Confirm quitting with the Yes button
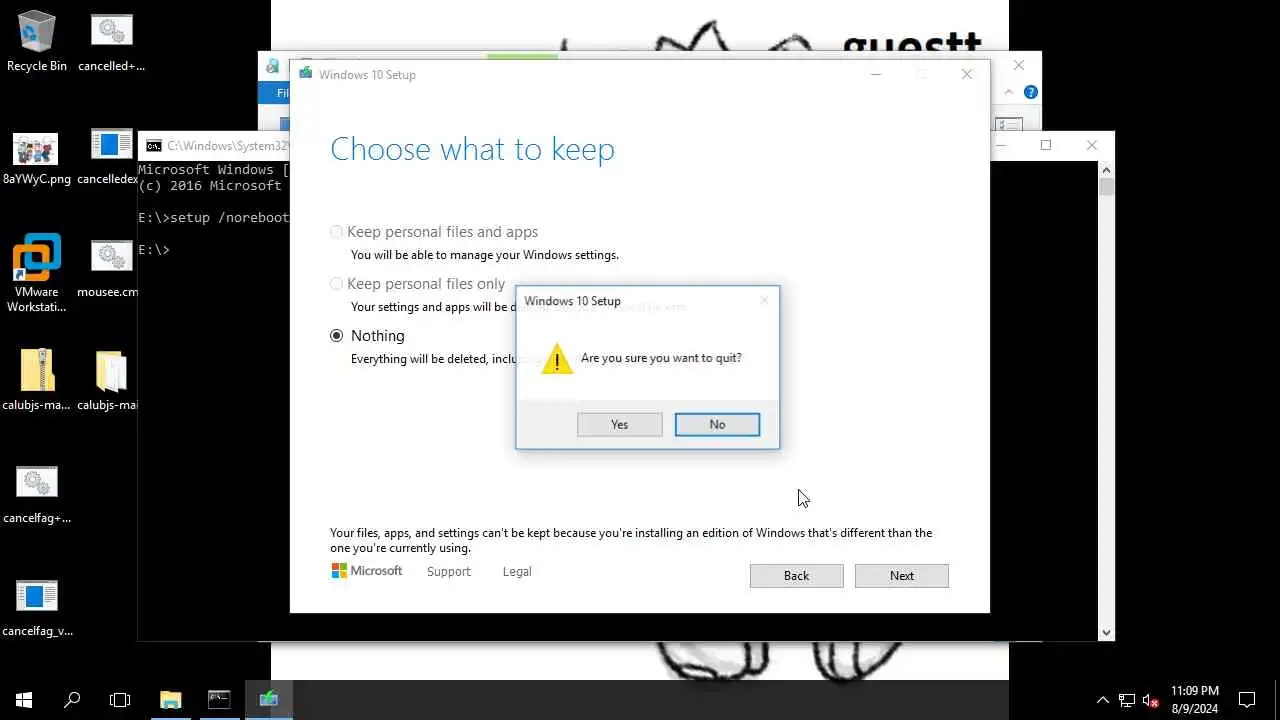 [620, 425]
